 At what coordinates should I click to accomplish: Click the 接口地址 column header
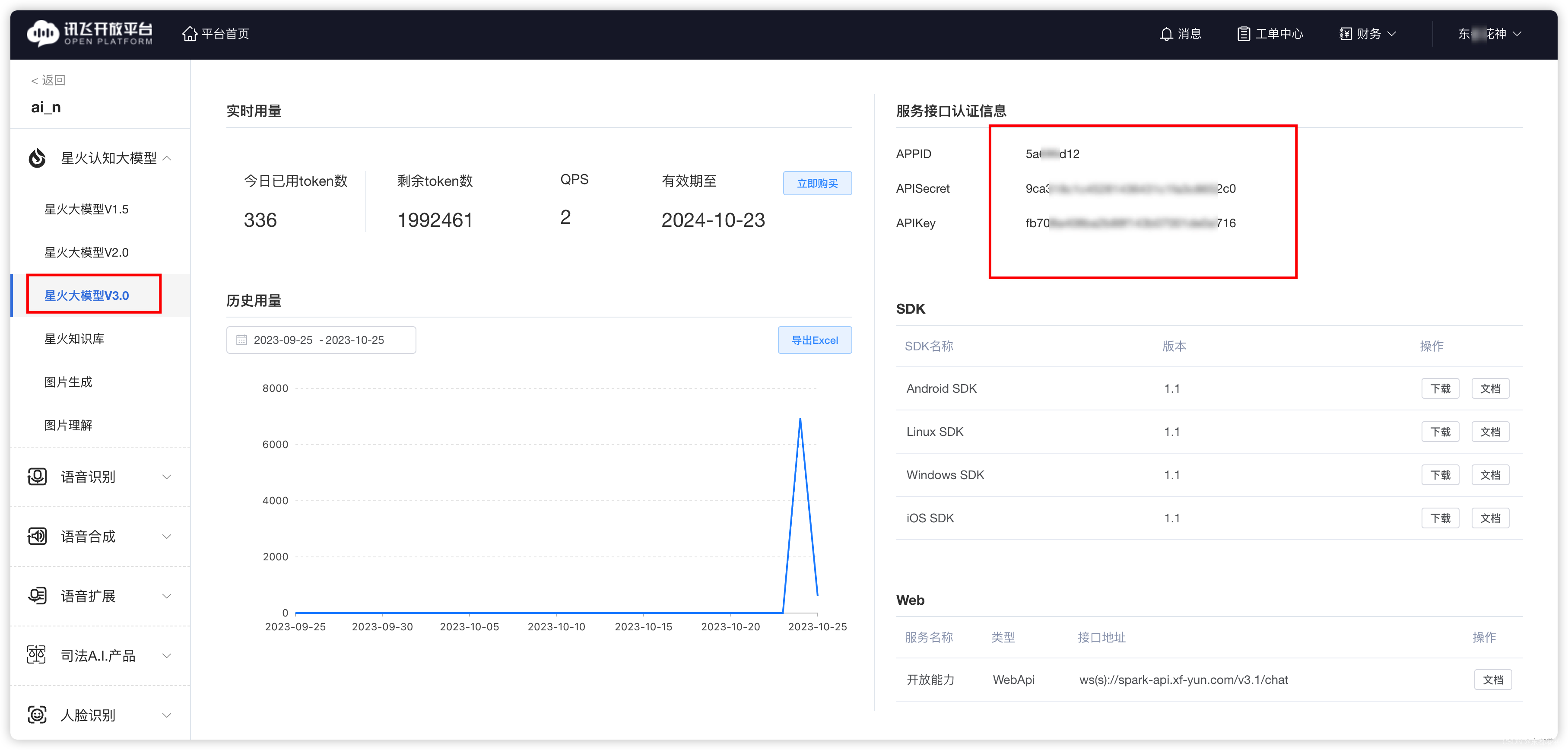pos(1101,637)
